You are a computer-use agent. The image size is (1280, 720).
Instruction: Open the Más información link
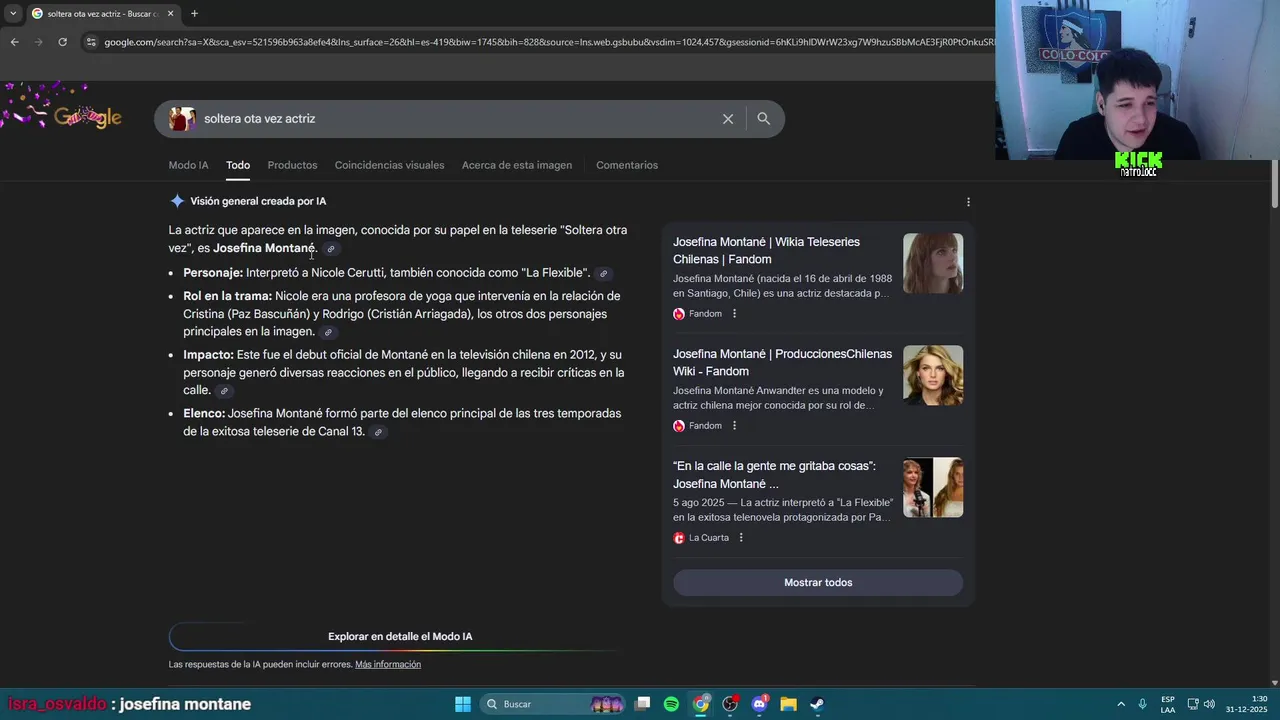coord(388,665)
